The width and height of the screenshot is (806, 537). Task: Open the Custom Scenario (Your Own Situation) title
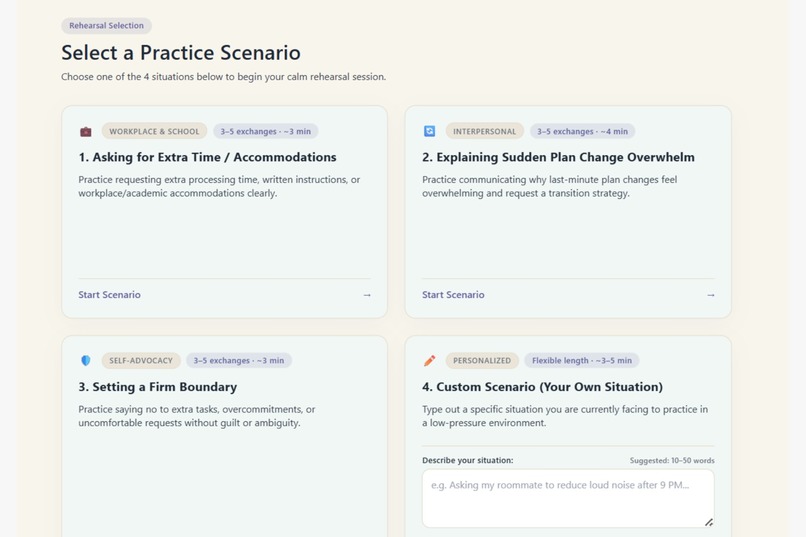click(542, 387)
